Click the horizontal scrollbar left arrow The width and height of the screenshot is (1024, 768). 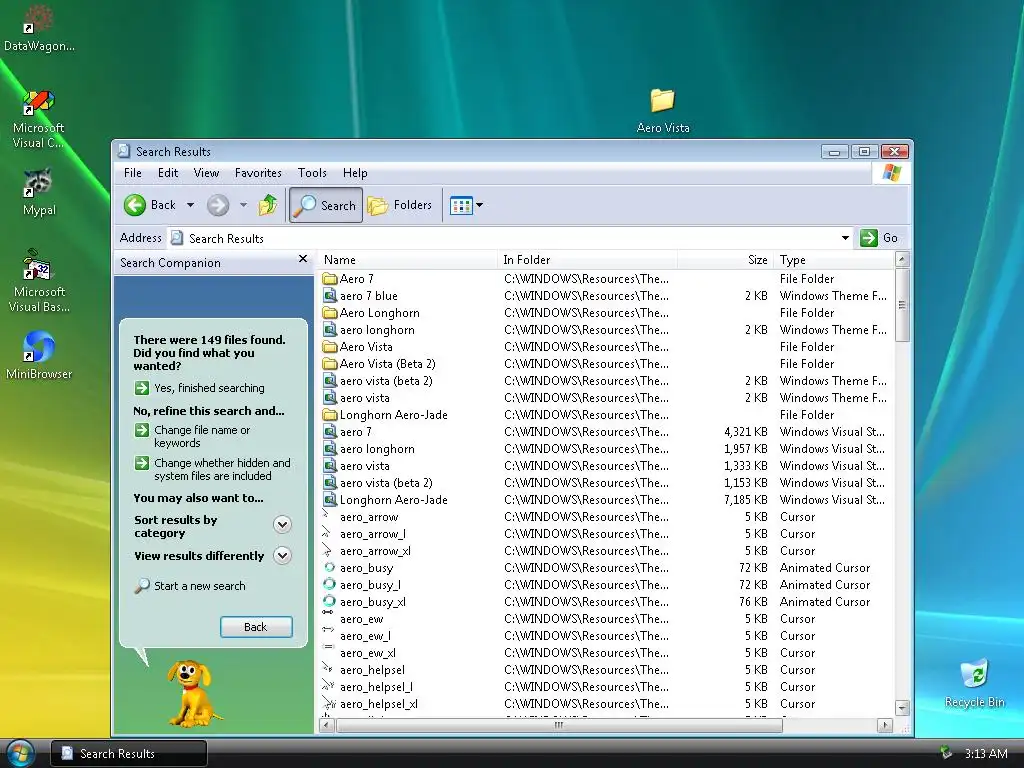[327, 724]
